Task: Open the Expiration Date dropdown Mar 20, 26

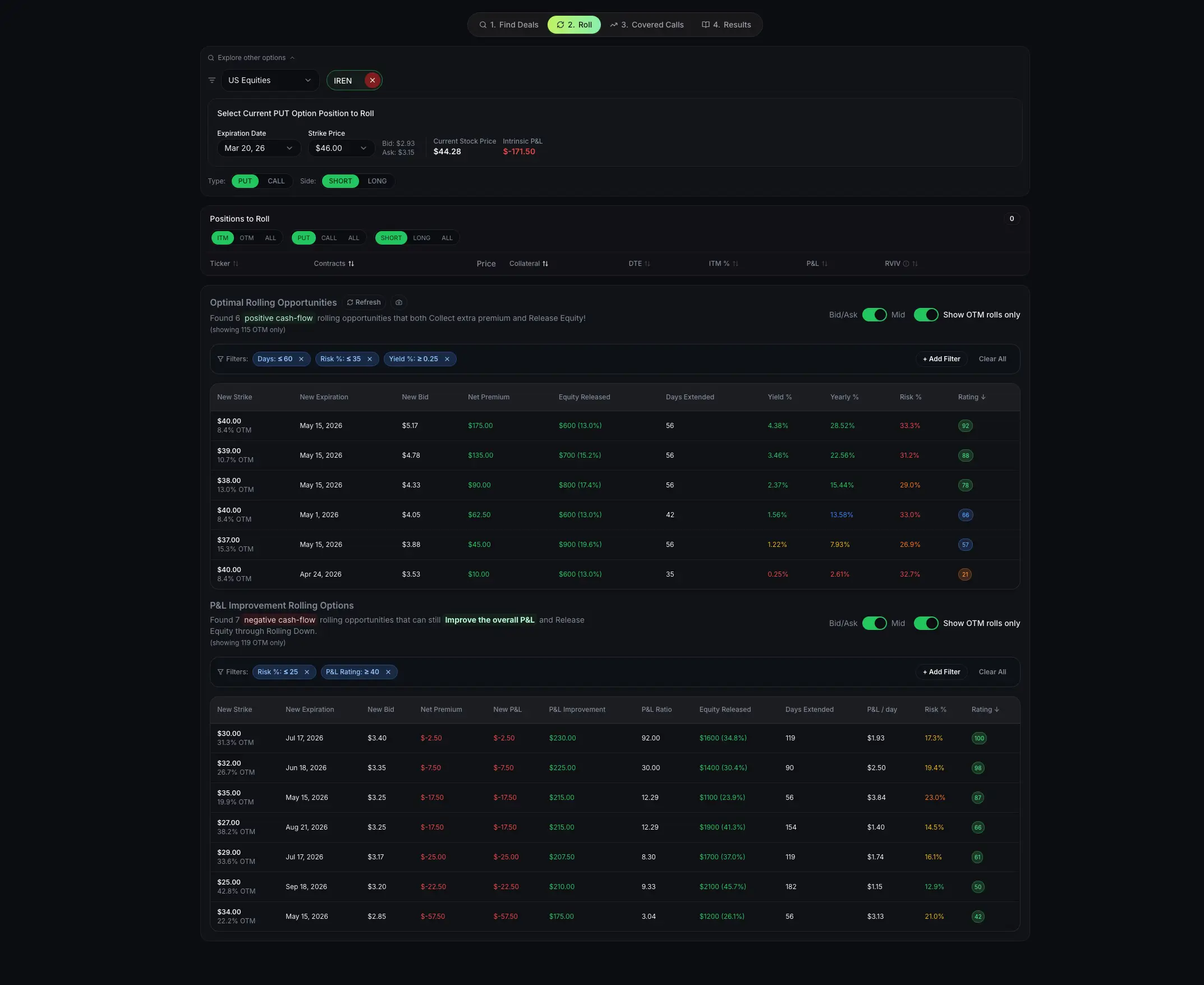Action: 258,149
